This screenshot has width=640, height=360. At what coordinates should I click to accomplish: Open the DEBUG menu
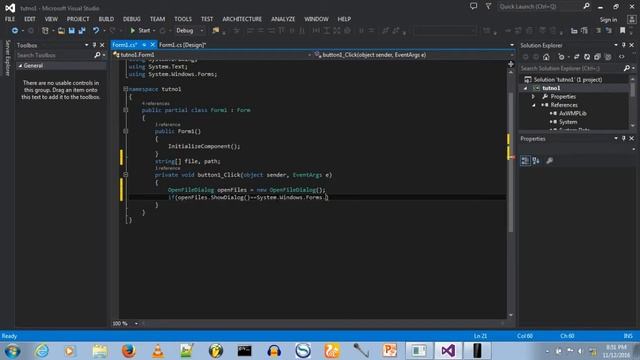[131, 19]
